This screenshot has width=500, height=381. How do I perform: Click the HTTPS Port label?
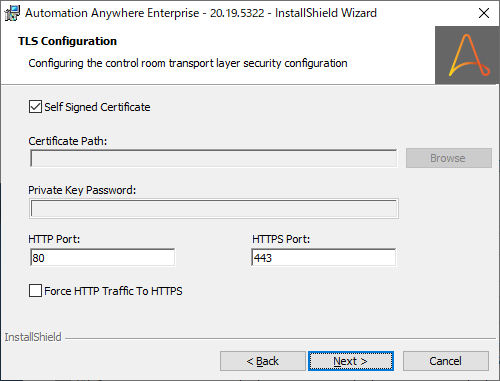[x=281, y=239]
